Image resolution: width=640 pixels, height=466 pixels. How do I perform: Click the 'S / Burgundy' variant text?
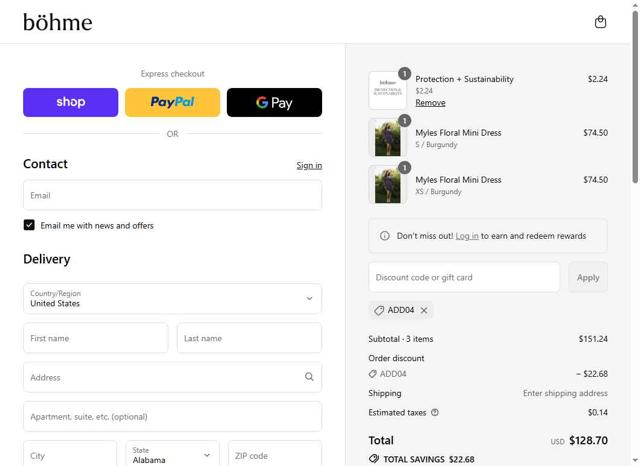pos(436,144)
